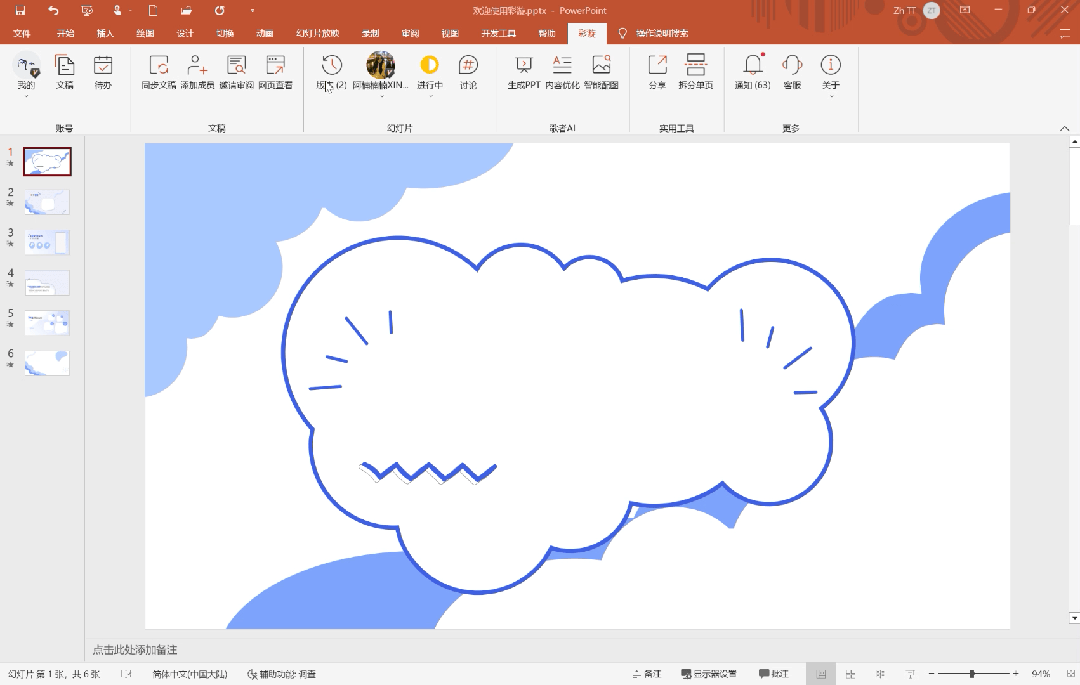Switch to the 插入 Insert tab
This screenshot has height=685, width=1080.
(105, 33)
